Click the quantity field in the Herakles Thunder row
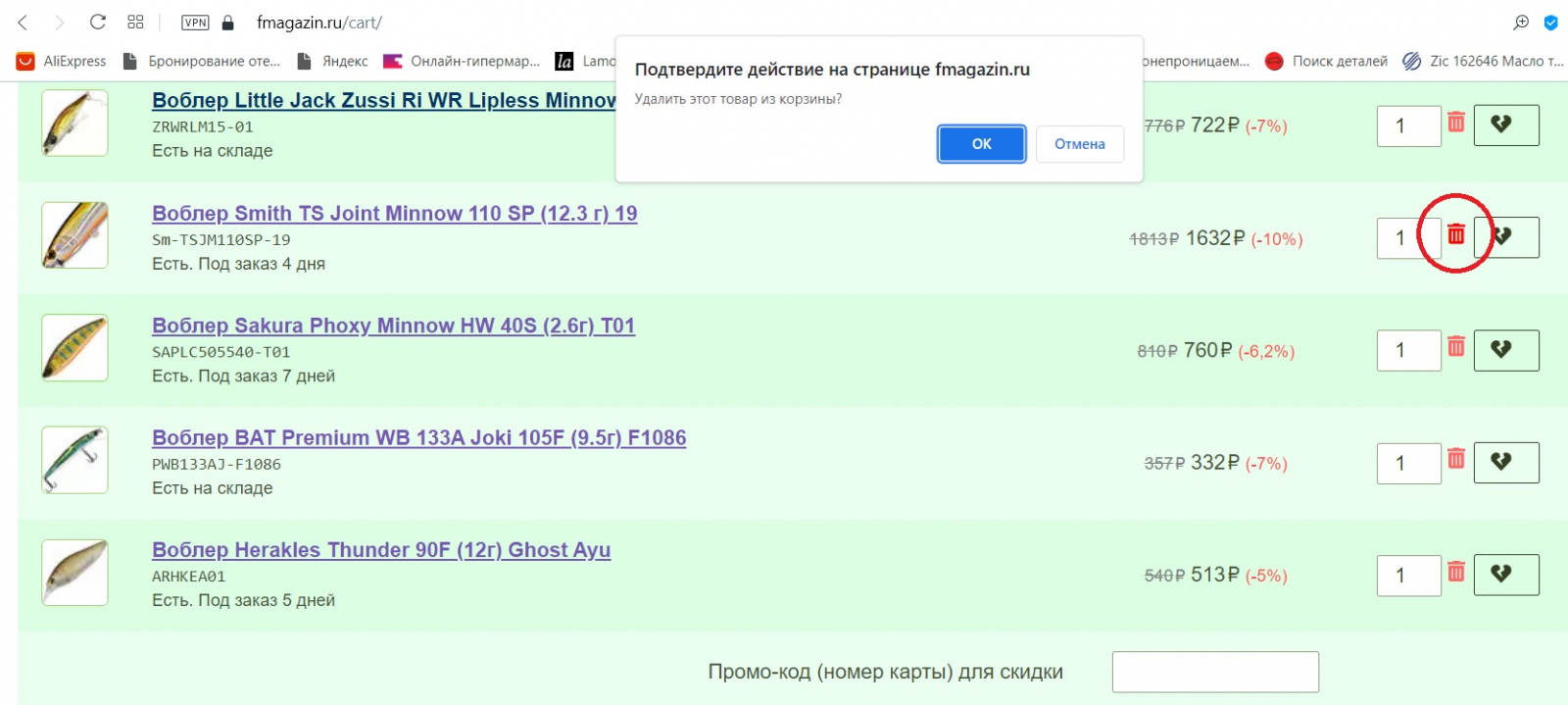Viewport: 1568px width, 705px height. (x=1408, y=575)
